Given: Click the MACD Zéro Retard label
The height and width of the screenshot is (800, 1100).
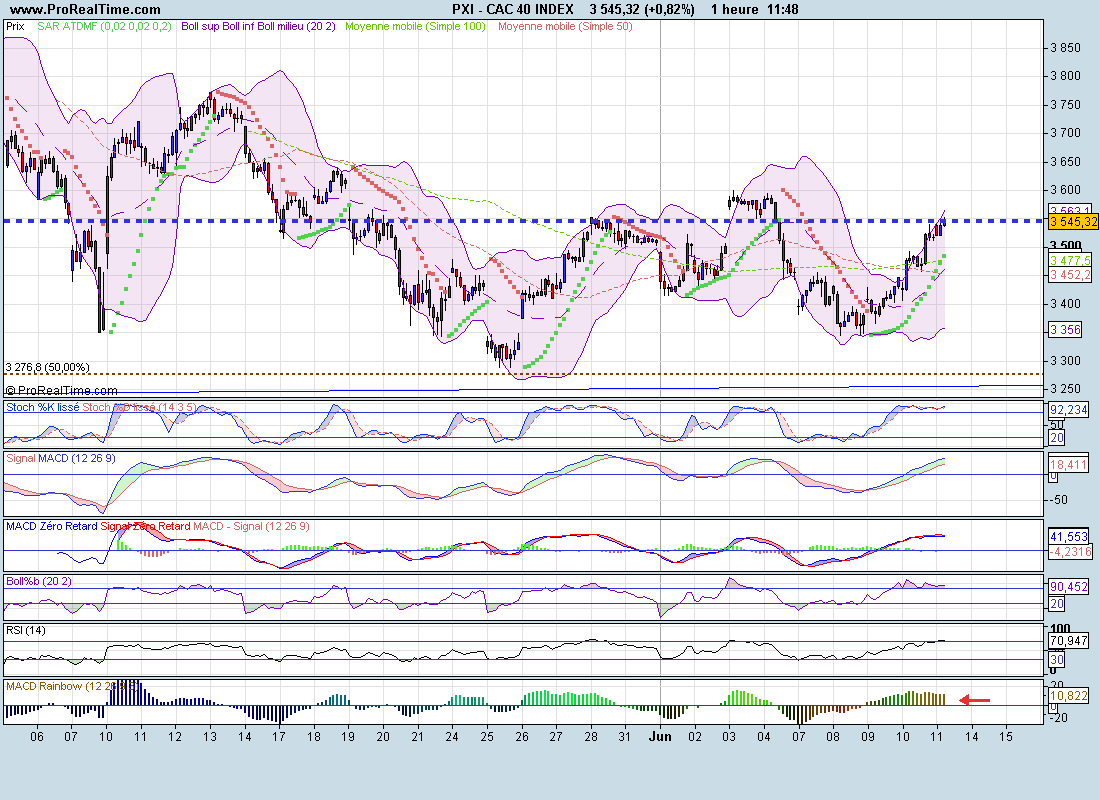Looking at the screenshot, I should click(x=51, y=526).
